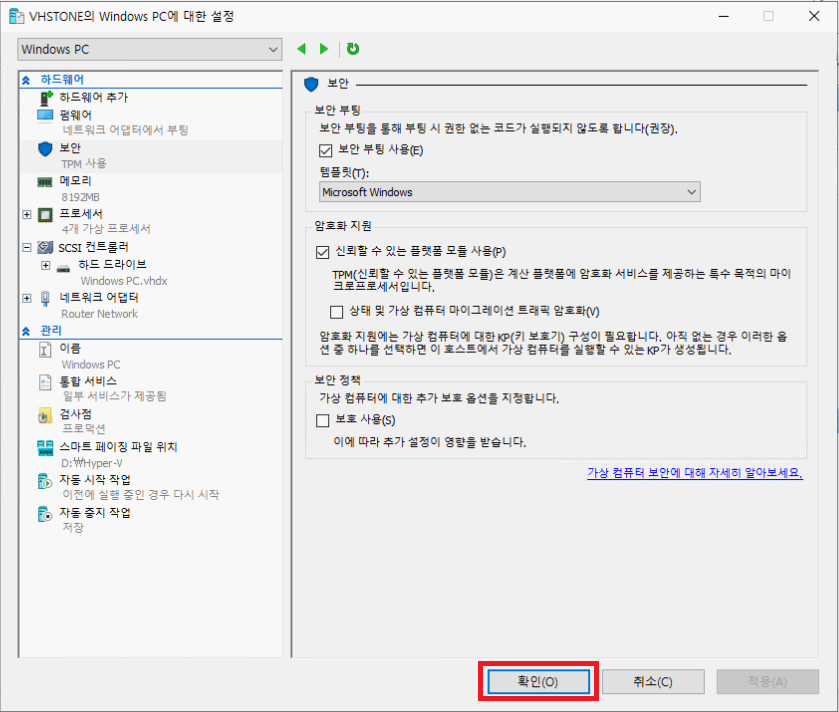Enable 상태 및 가상 컴퓨터 마이그레이션 트래픽 암호화
839x712 pixels.
point(337,311)
